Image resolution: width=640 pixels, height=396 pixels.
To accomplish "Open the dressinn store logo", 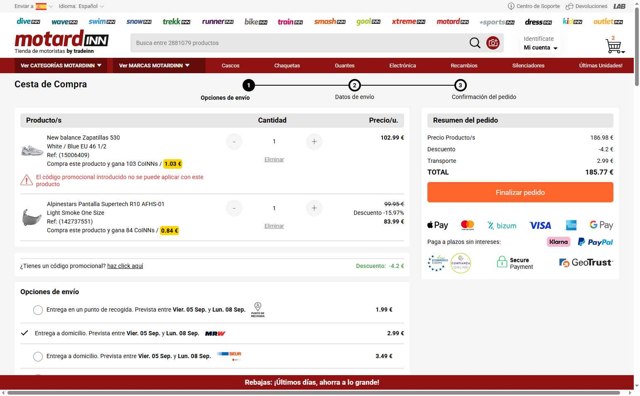I will tap(538, 22).
